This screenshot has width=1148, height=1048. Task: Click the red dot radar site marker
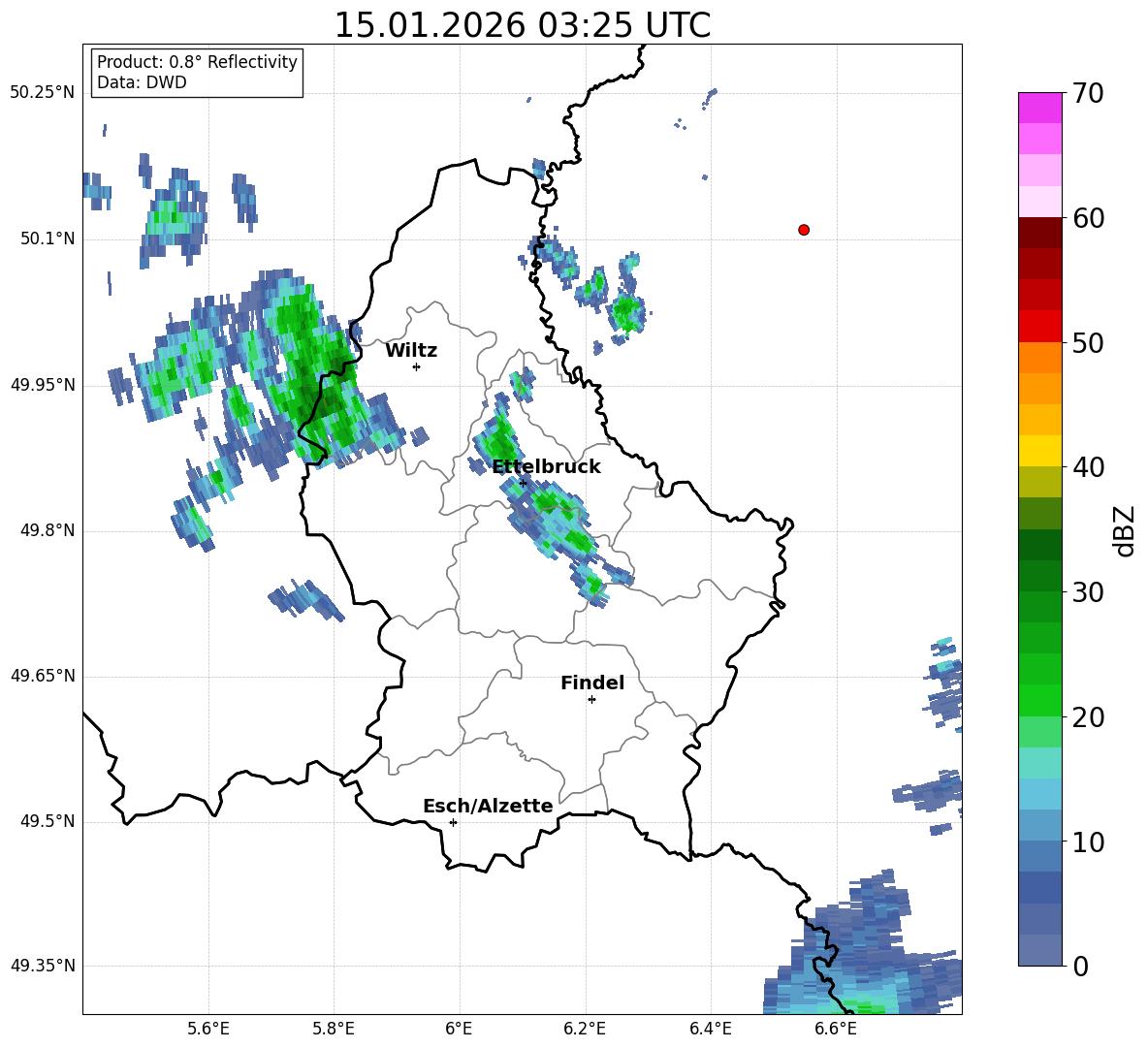click(804, 230)
